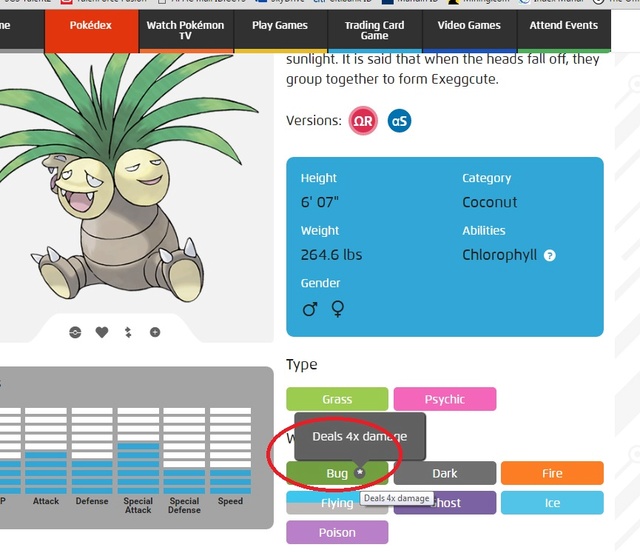The image size is (640, 553).
Task: Select the Omega Ruby version icon
Action: click(x=363, y=121)
